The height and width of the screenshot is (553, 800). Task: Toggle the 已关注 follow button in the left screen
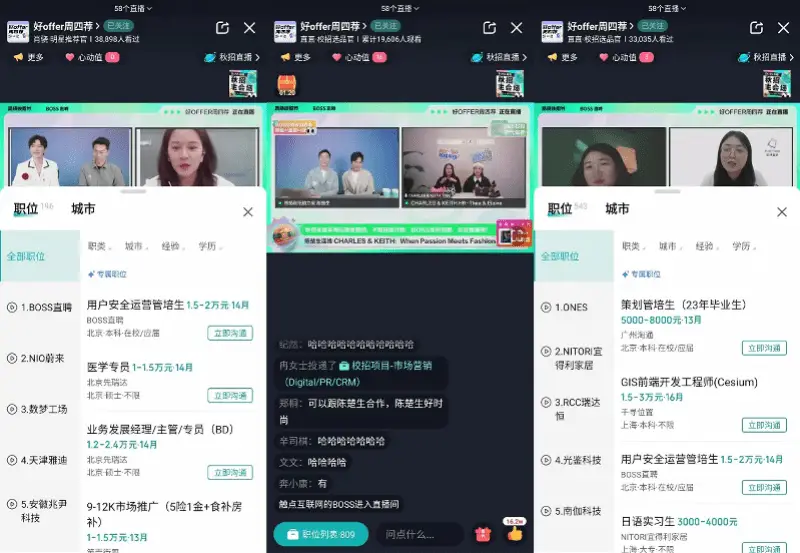coord(118,26)
